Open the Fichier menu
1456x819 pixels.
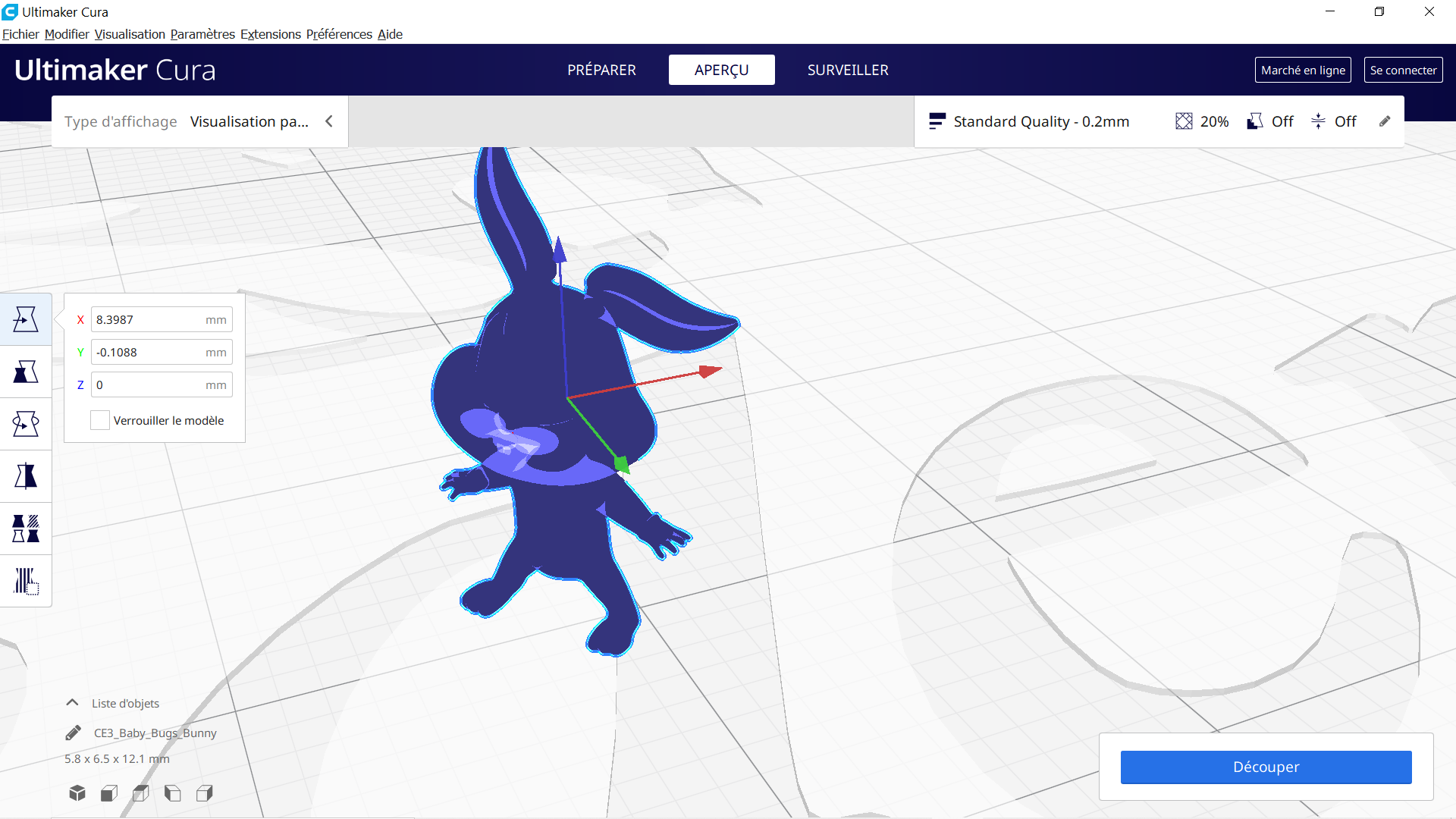coord(20,34)
